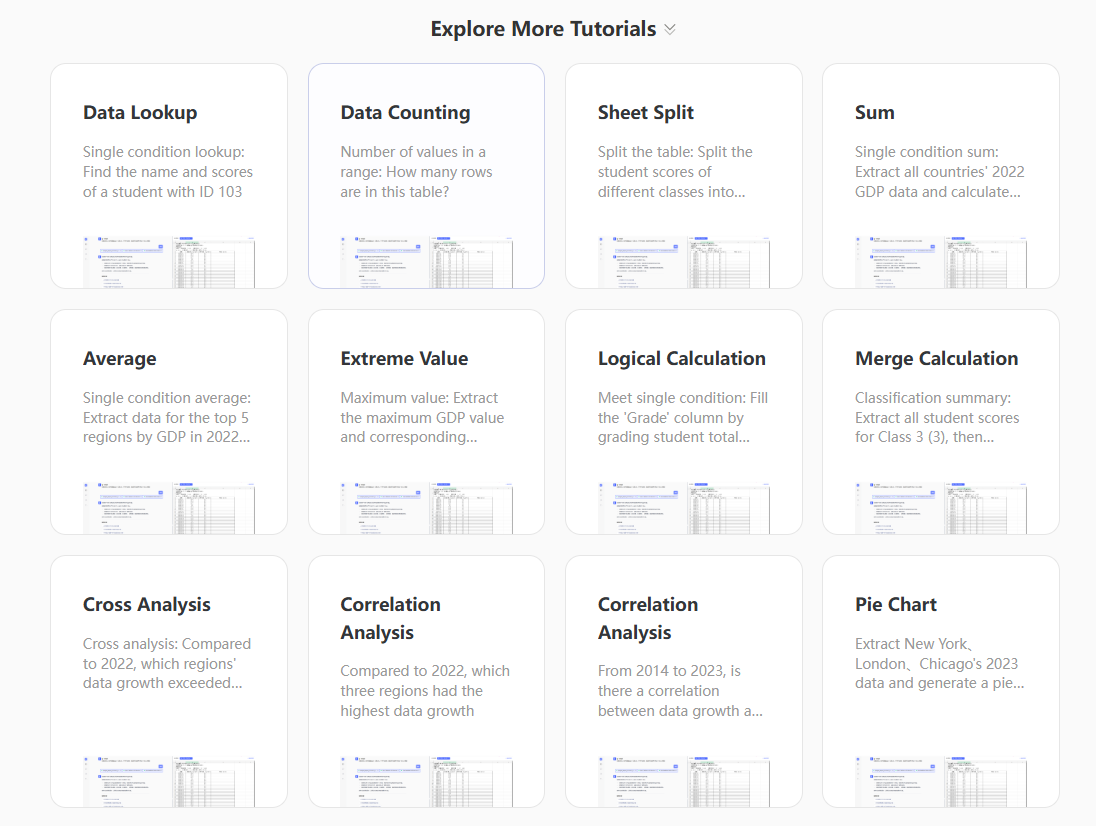Click the spreadsheet preview under Data Lookup
This screenshot has height=826, width=1096.
pyautogui.click(x=168, y=262)
